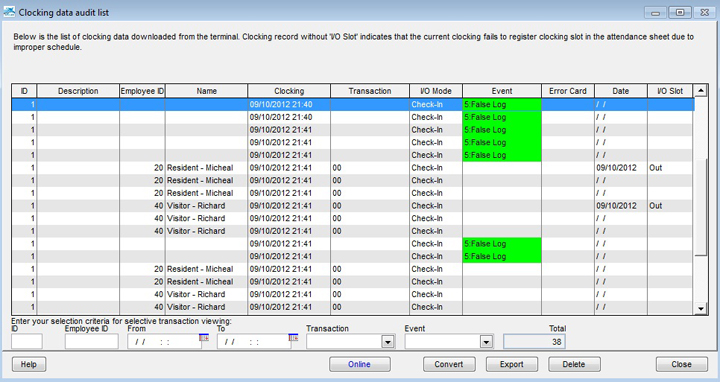The width and height of the screenshot is (720, 382).
Task: Click the Convert button
Action: 449,364
